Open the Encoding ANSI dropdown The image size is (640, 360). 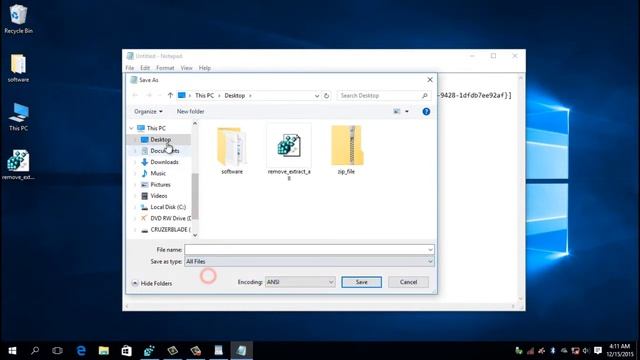[300, 282]
